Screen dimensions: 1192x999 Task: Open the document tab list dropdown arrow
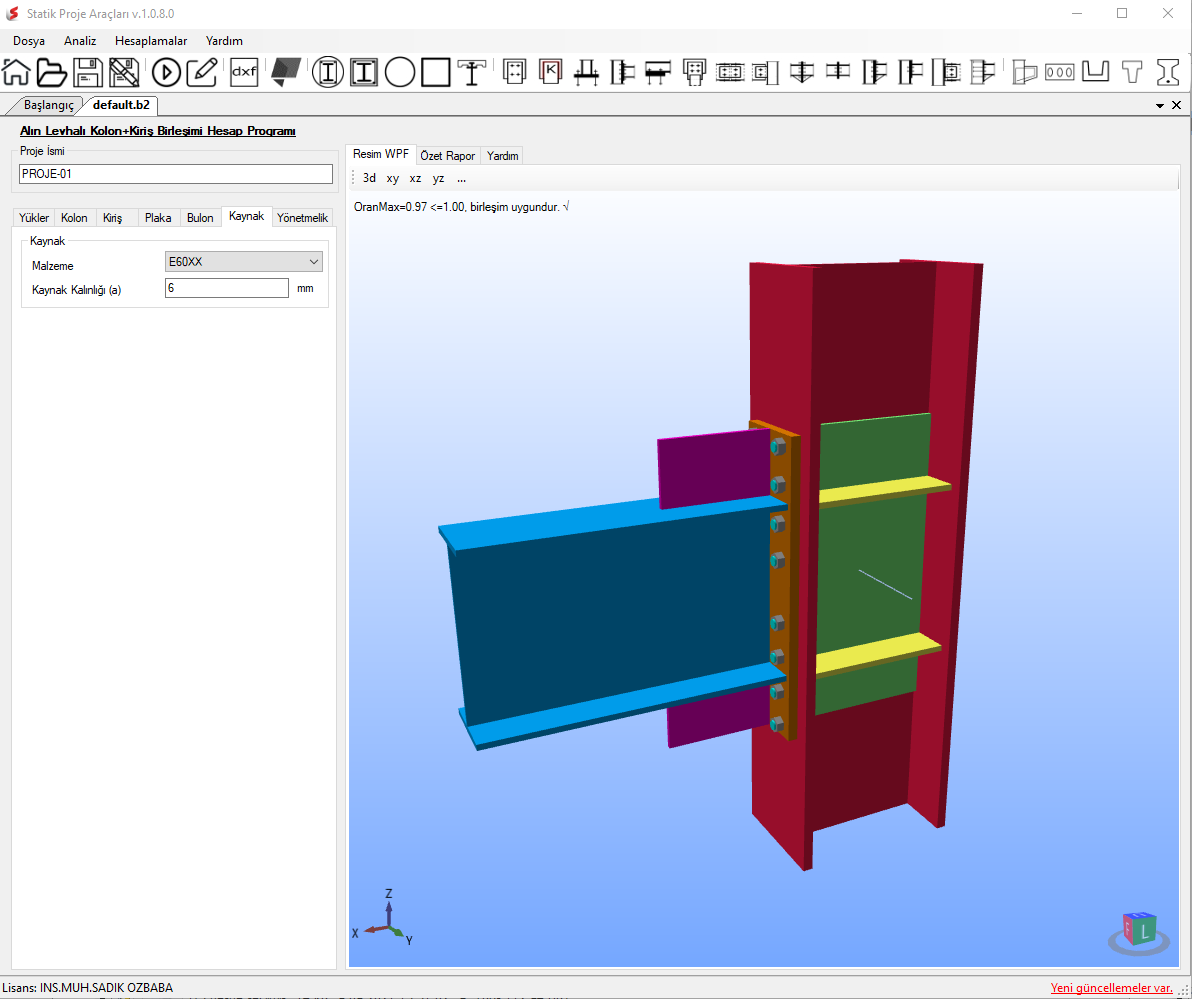click(1159, 106)
